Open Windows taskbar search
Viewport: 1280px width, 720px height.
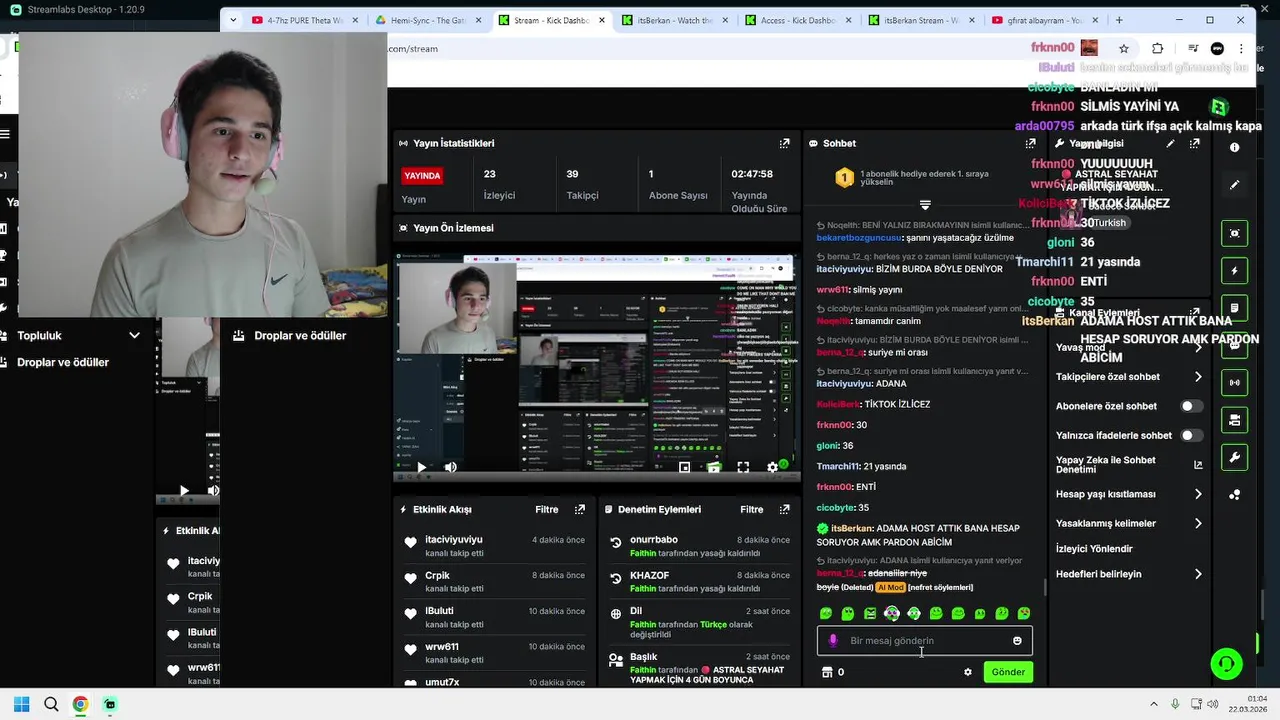(x=51, y=704)
